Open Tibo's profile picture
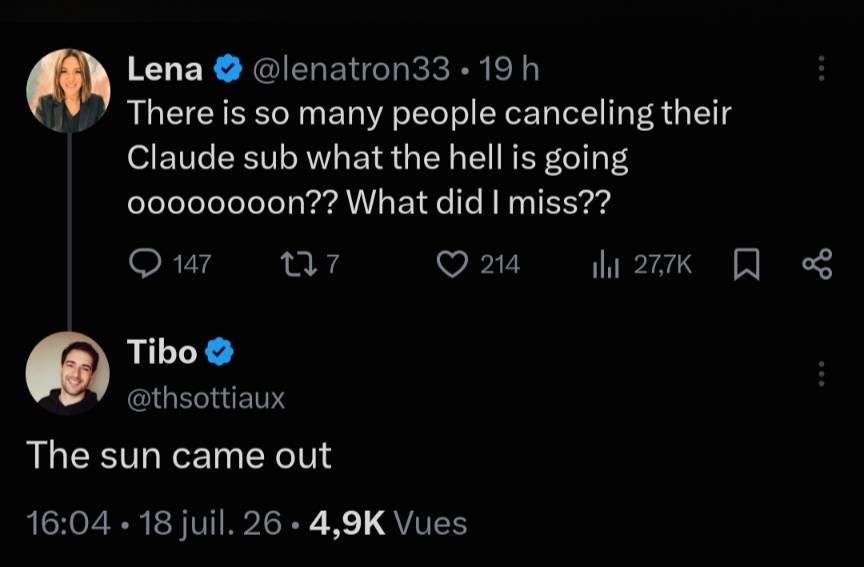Image resolution: width=864 pixels, height=567 pixels. [x=68, y=373]
